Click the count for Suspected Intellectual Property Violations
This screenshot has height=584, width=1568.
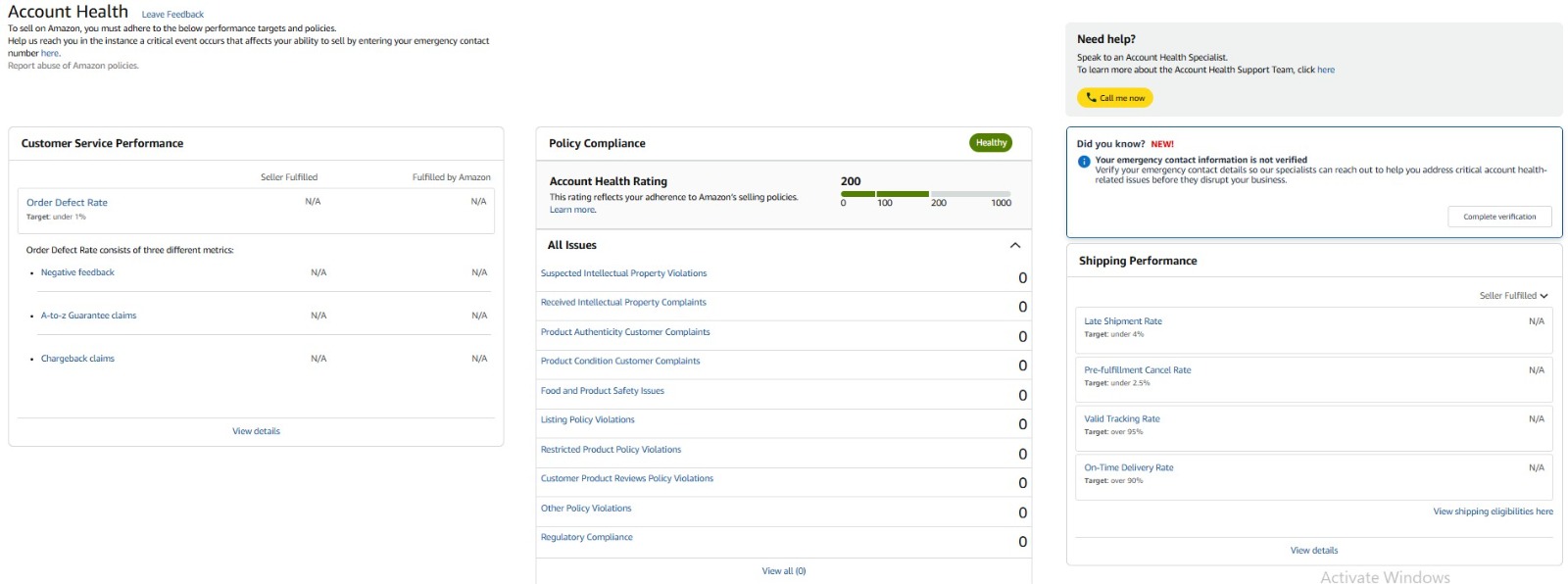[x=1022, y=278]
